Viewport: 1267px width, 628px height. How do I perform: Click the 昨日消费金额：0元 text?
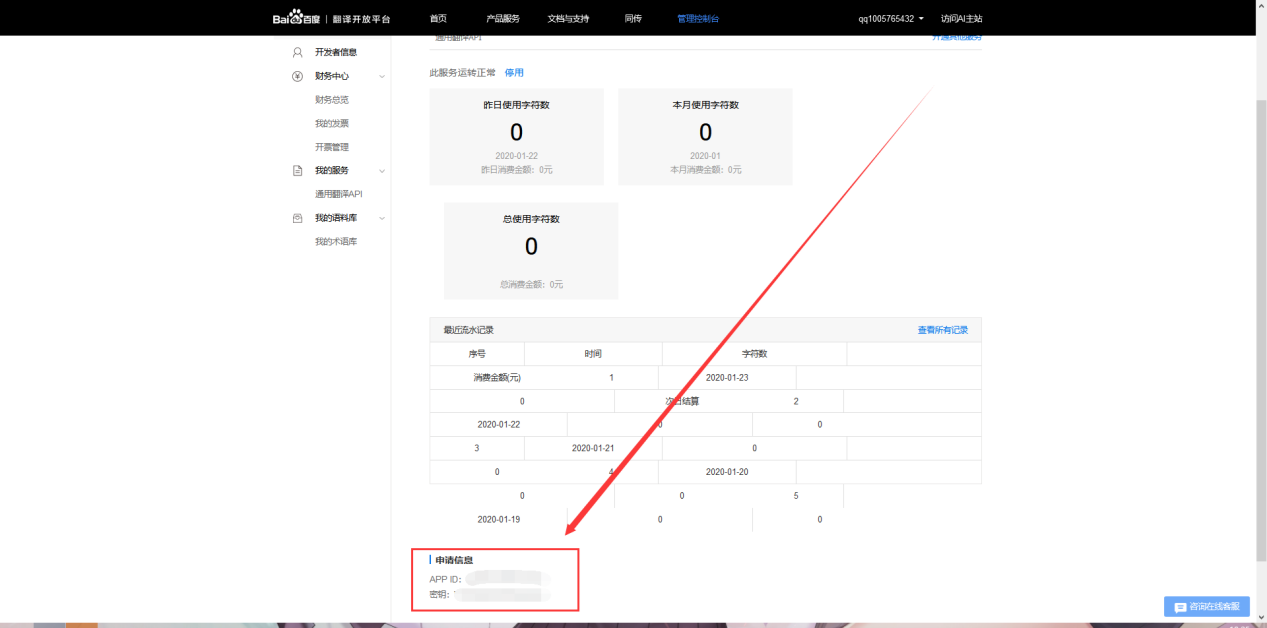pyautogui.click(x=516, y=170)
